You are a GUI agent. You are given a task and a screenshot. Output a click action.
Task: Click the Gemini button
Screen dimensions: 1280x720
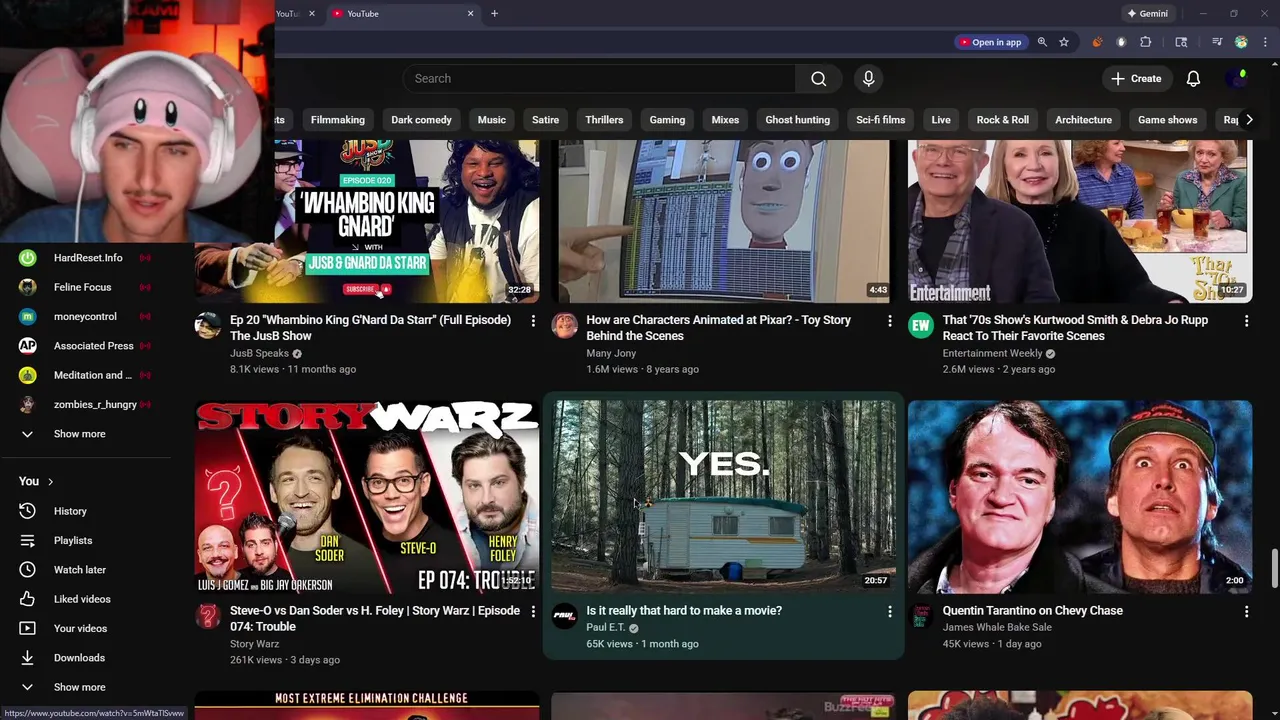point(1147,14)
